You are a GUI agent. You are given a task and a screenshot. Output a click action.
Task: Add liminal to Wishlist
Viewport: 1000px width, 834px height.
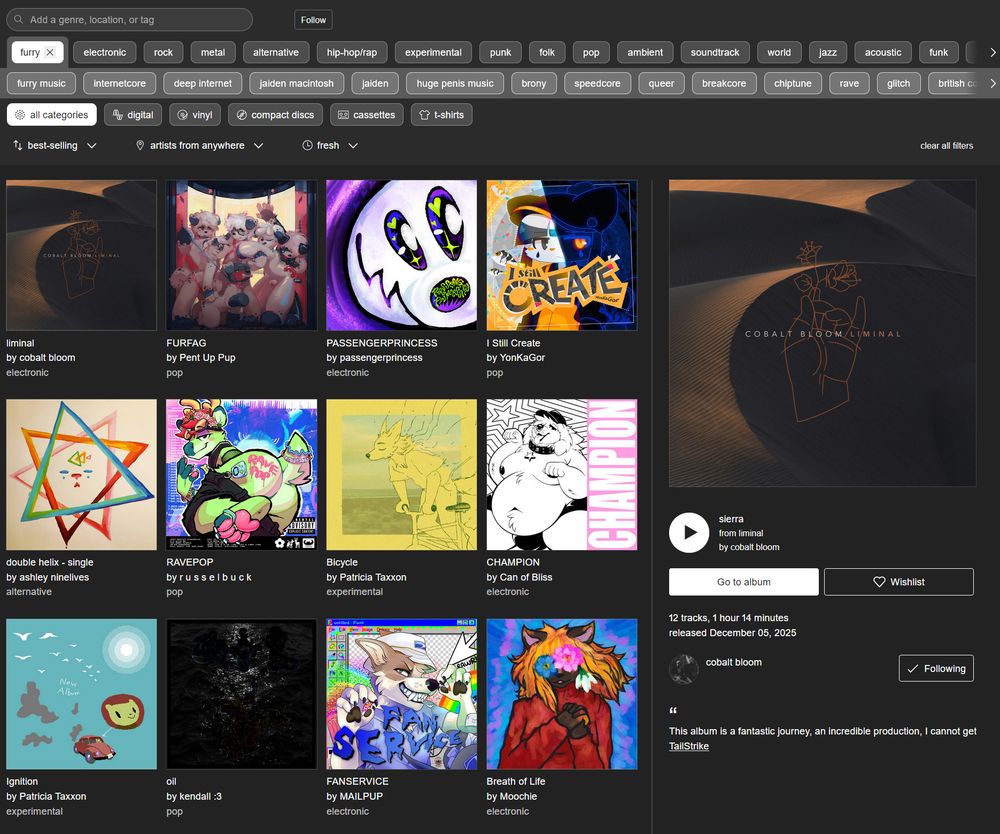pos(899,582)
